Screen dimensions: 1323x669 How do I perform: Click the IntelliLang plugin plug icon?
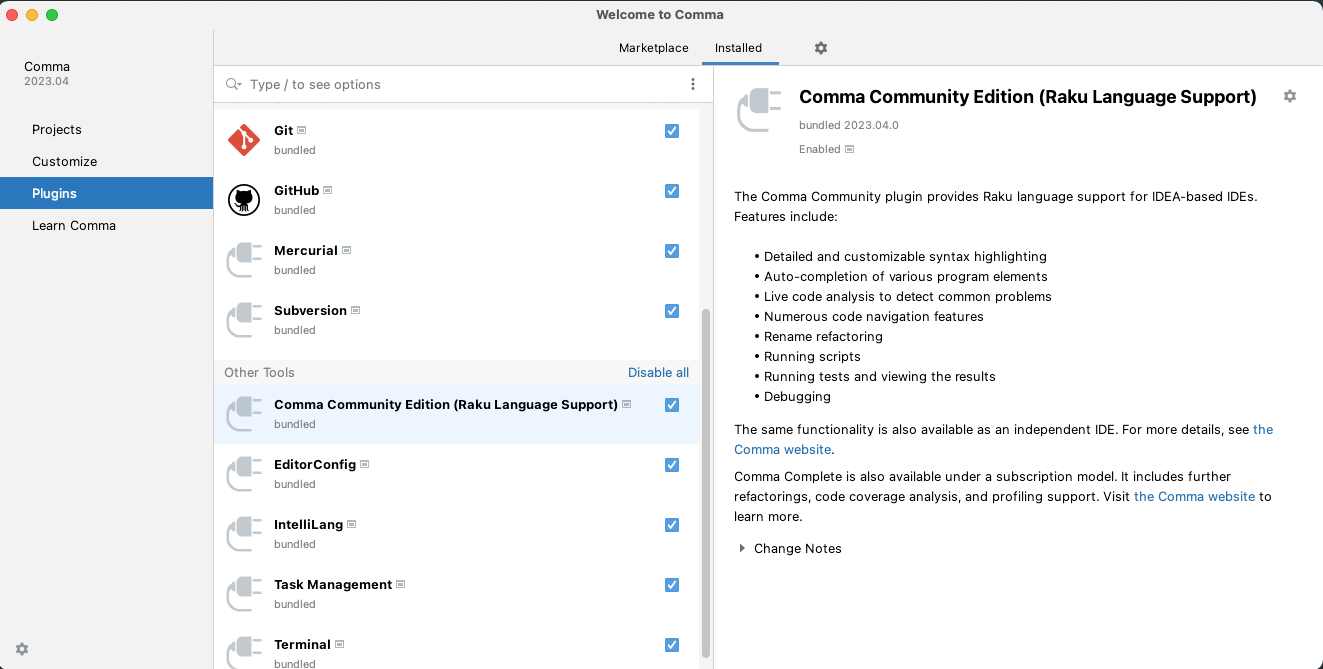click(x=244, y=534)
